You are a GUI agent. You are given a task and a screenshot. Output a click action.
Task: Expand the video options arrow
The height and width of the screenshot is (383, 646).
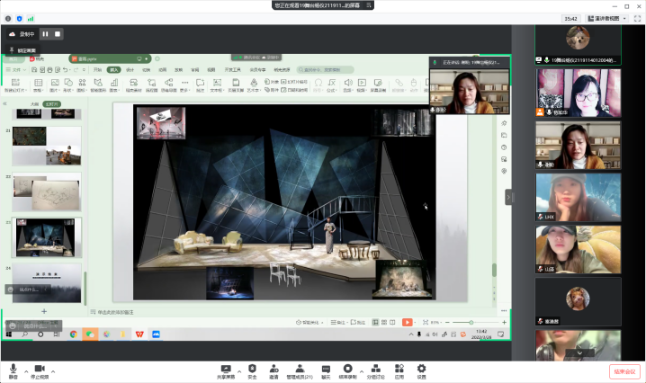click(x=53, y=371)
